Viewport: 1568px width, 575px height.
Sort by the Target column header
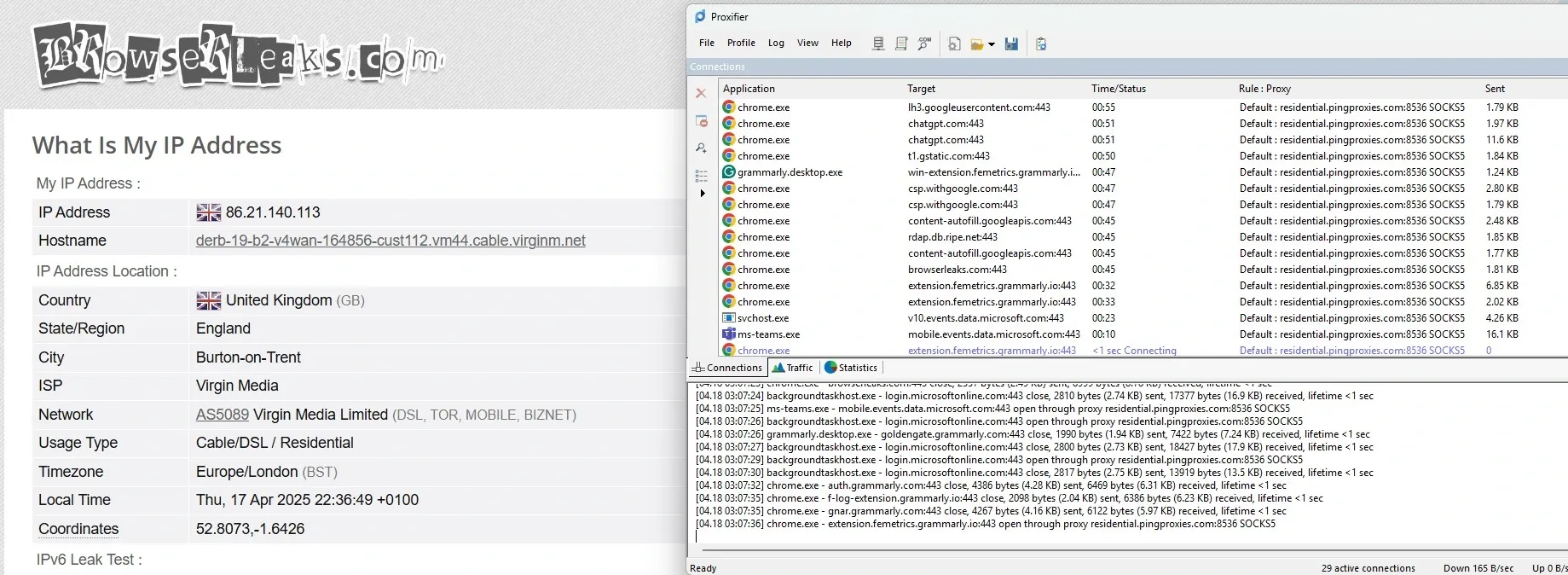921,89
